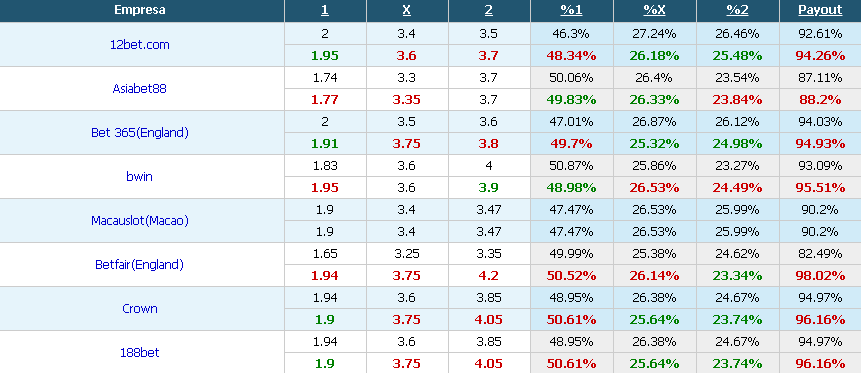This screenshot has height=373, width=861.
Task: Click the Empresa column header
Action: (139, 10)
